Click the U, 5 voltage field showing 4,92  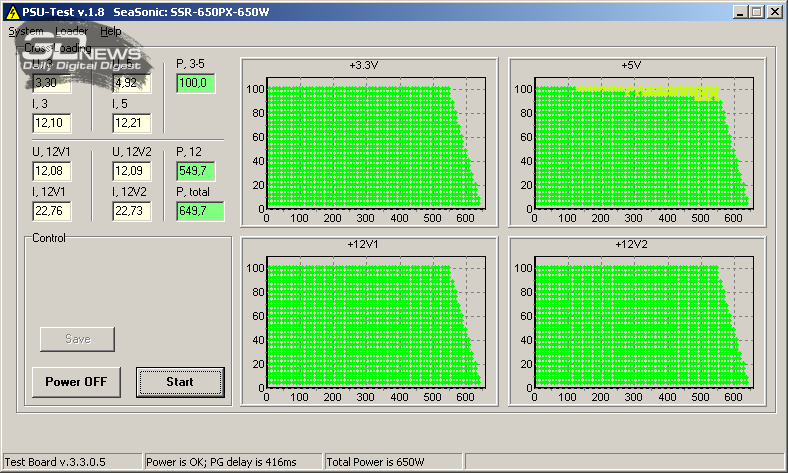point(132,83)
